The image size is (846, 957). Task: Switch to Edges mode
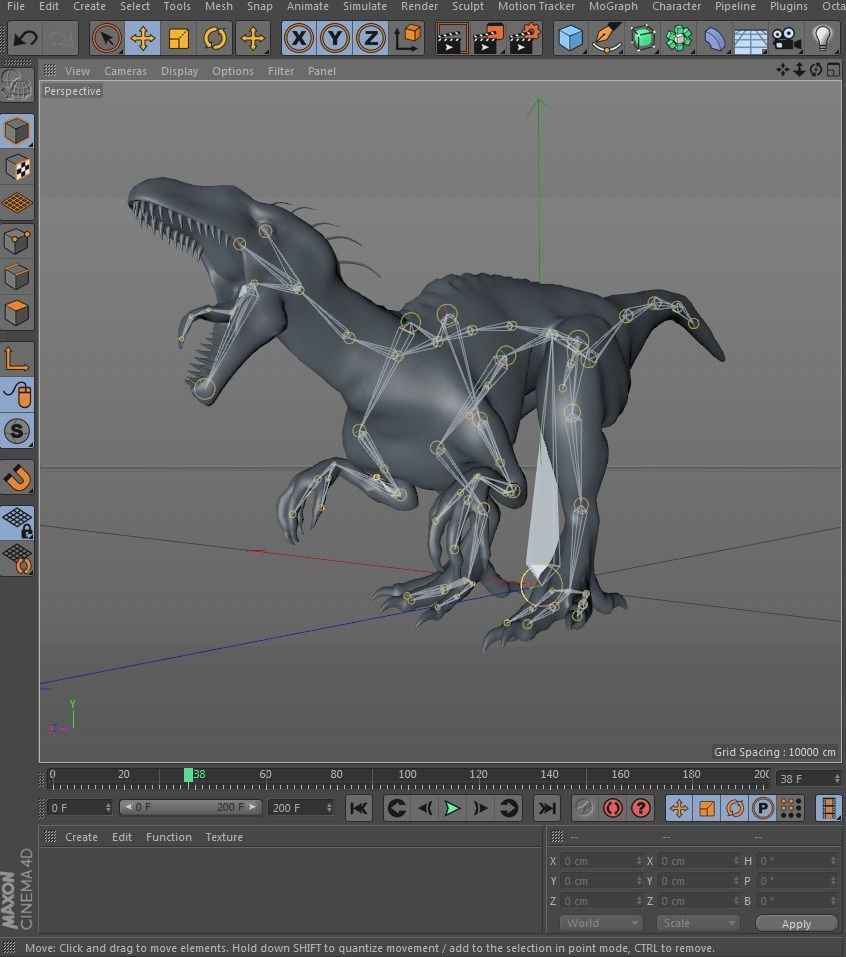pos(17,276)
